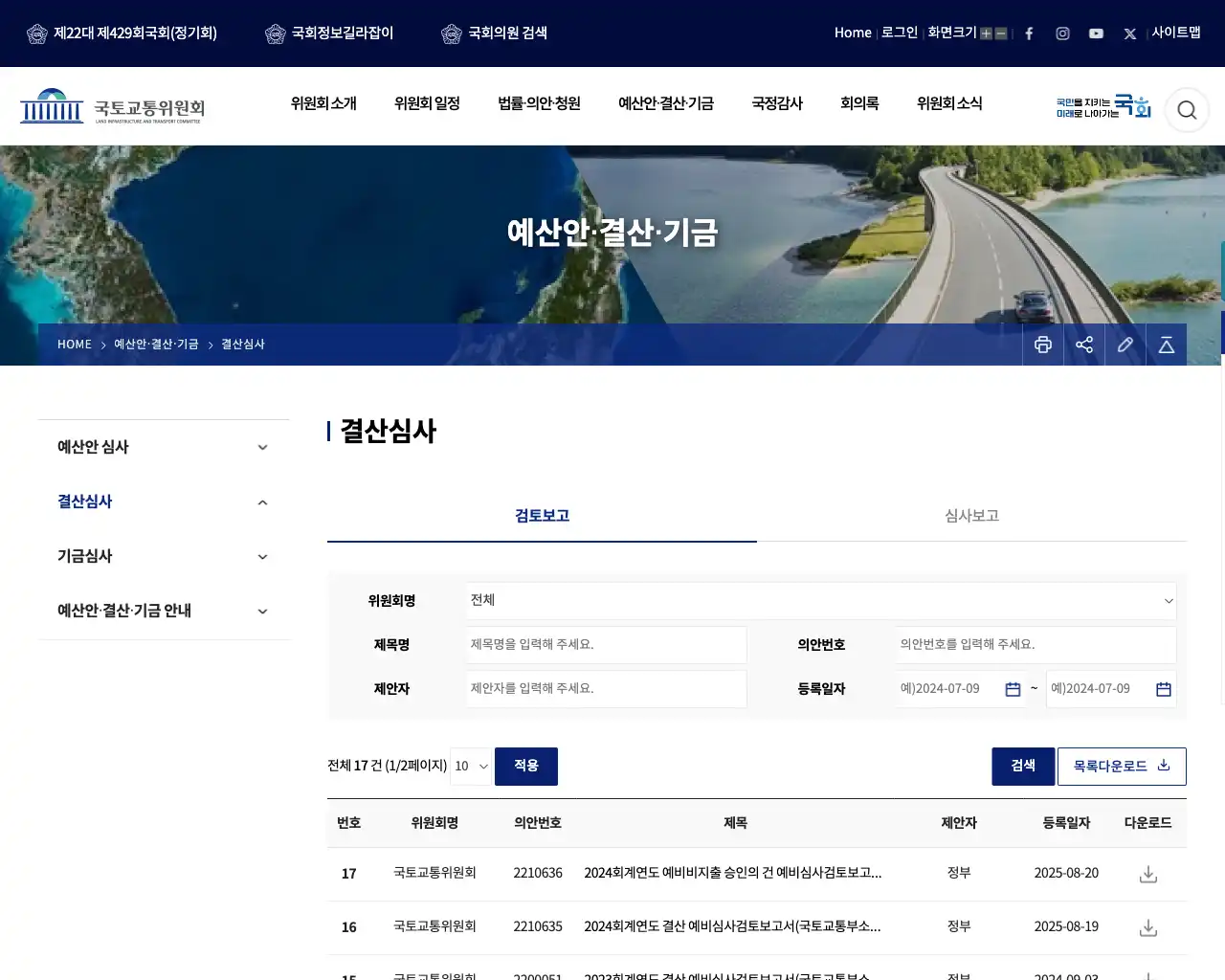Expand the 예산안 심사 sidebar section

[164, 447]
